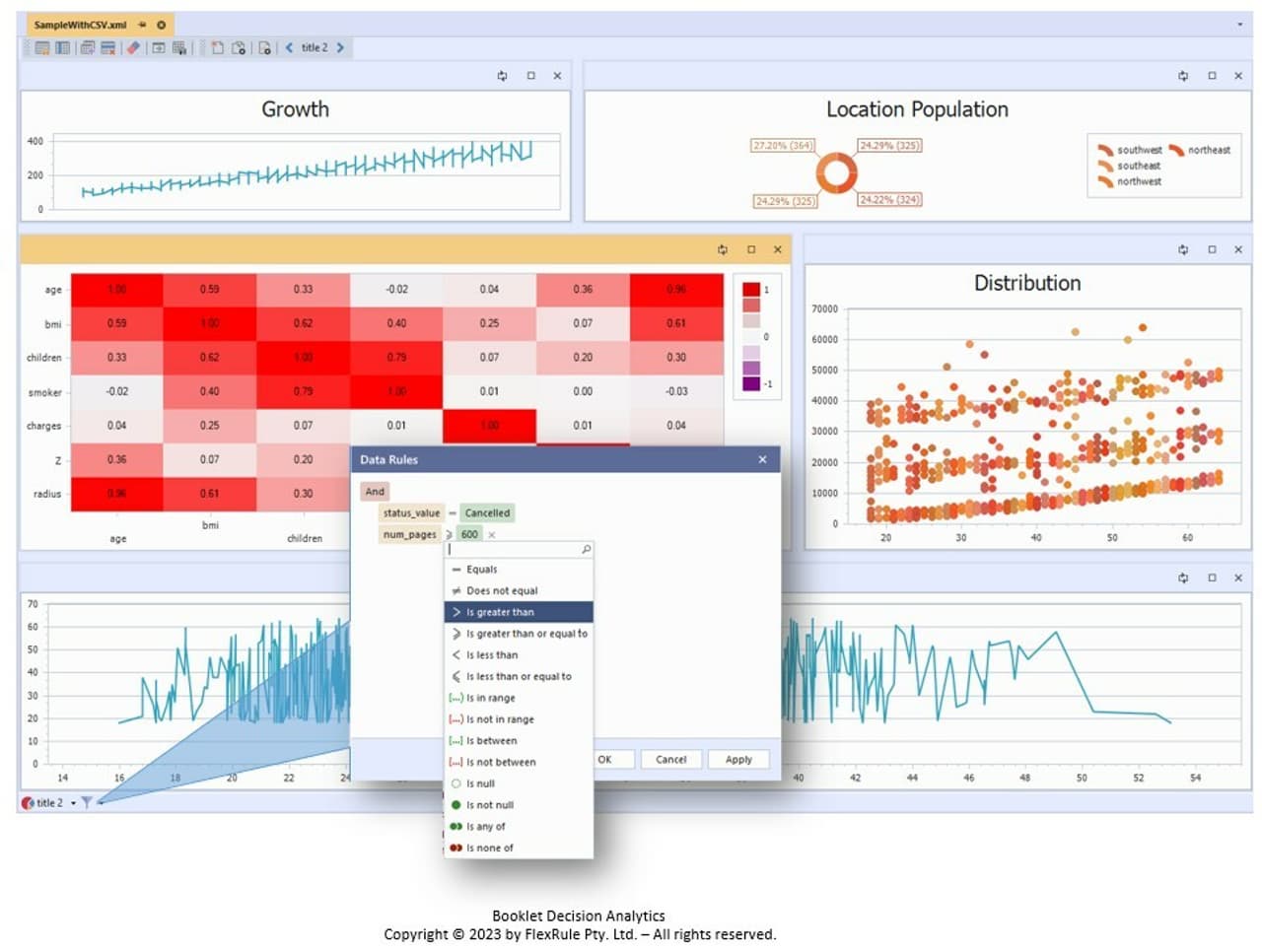1262x952 pixels.
Task: Cancel the Data Rules dialog
Action: 670,759
